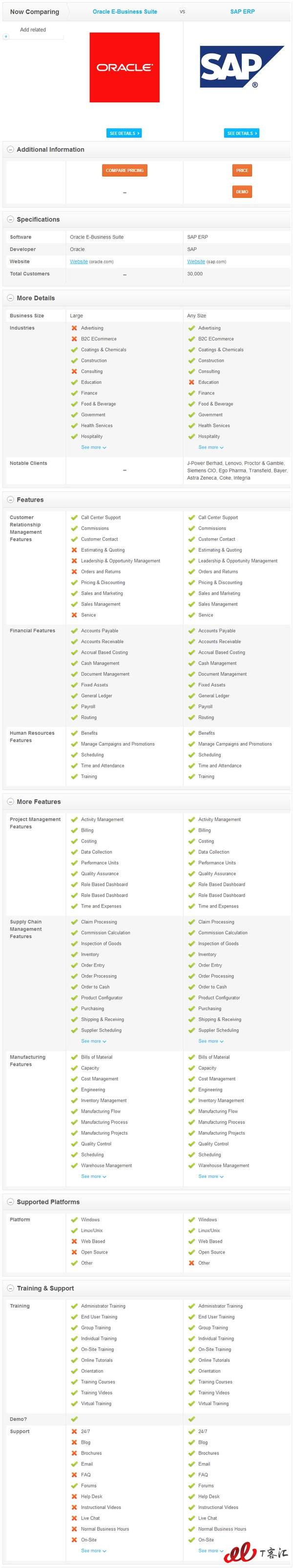This screenshot has height=1568, width=293.
Task: Open Oracle See Details button
Action: click(124, 133)
